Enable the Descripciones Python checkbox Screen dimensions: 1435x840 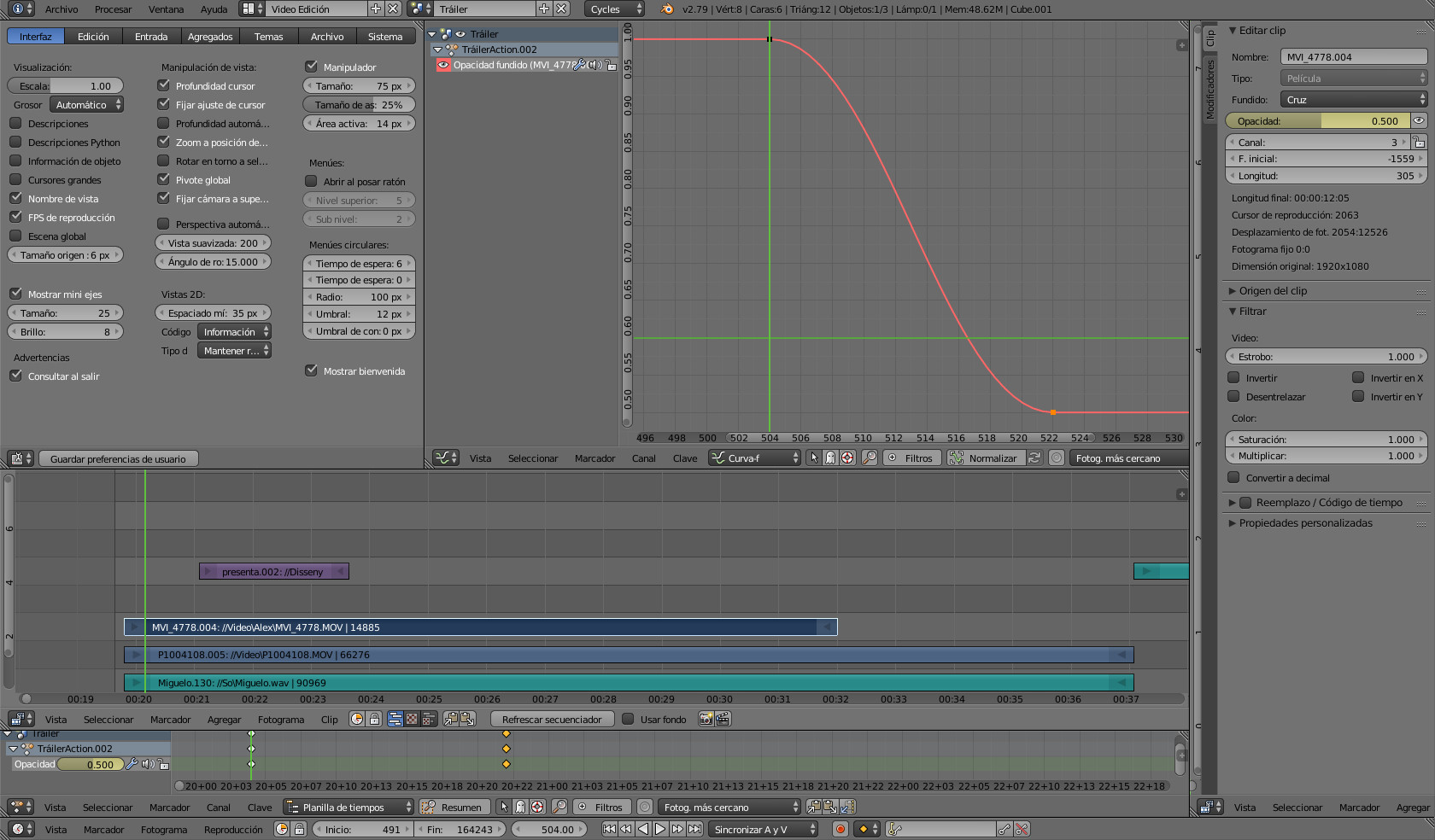(x=15, y=143)
